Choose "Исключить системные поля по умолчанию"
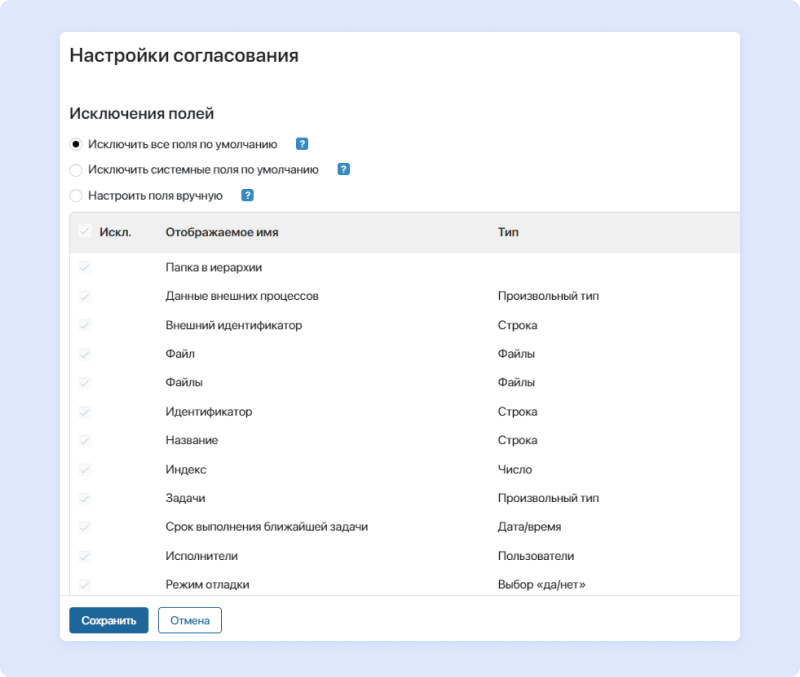This screenshot has width=800, height=677. (76, 169)
